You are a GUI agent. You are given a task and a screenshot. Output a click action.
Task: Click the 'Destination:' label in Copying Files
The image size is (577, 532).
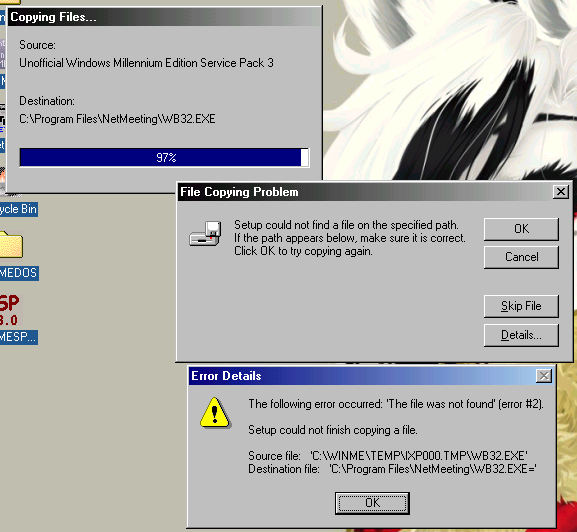[x=47, y=101]
